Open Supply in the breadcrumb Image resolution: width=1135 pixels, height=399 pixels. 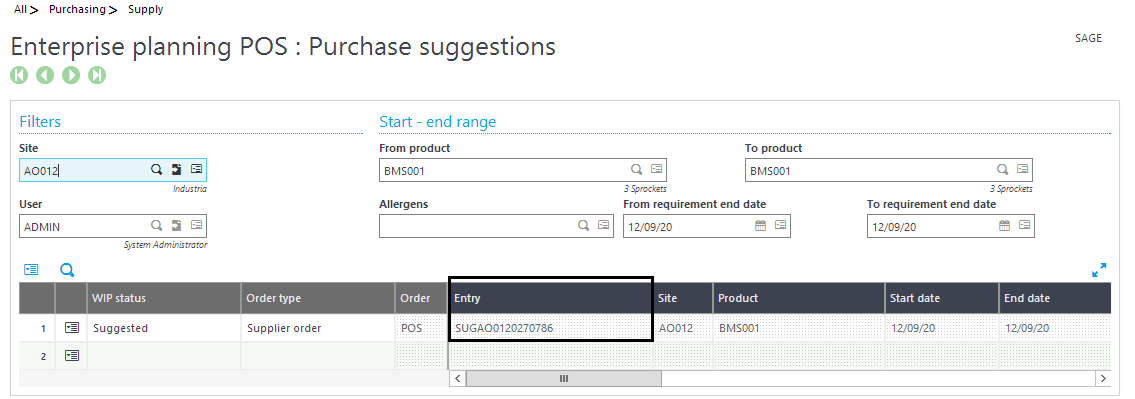[x=145, y=9]
